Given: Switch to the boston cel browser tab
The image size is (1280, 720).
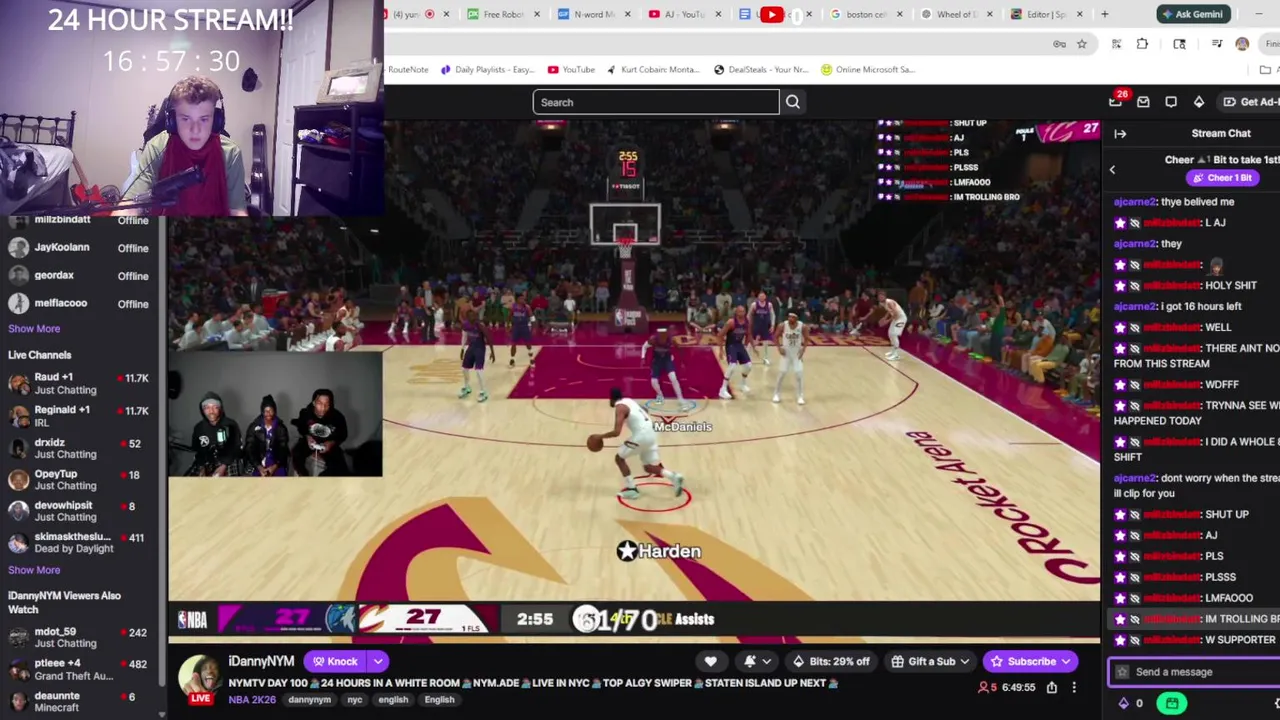Looking at the screenshot, I should click(x=866, y=14).
